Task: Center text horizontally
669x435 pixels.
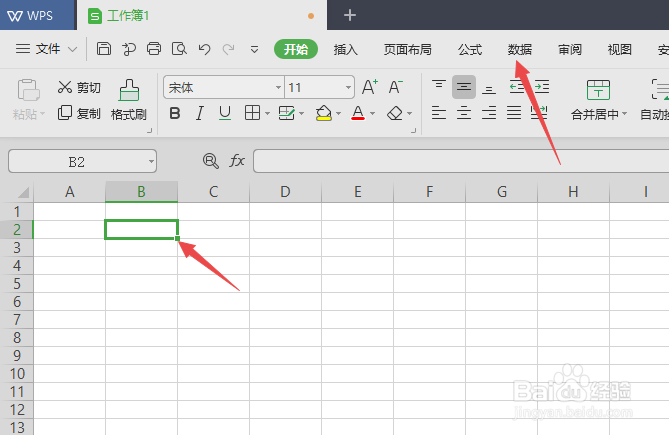Action: click(x=464, y=113)
